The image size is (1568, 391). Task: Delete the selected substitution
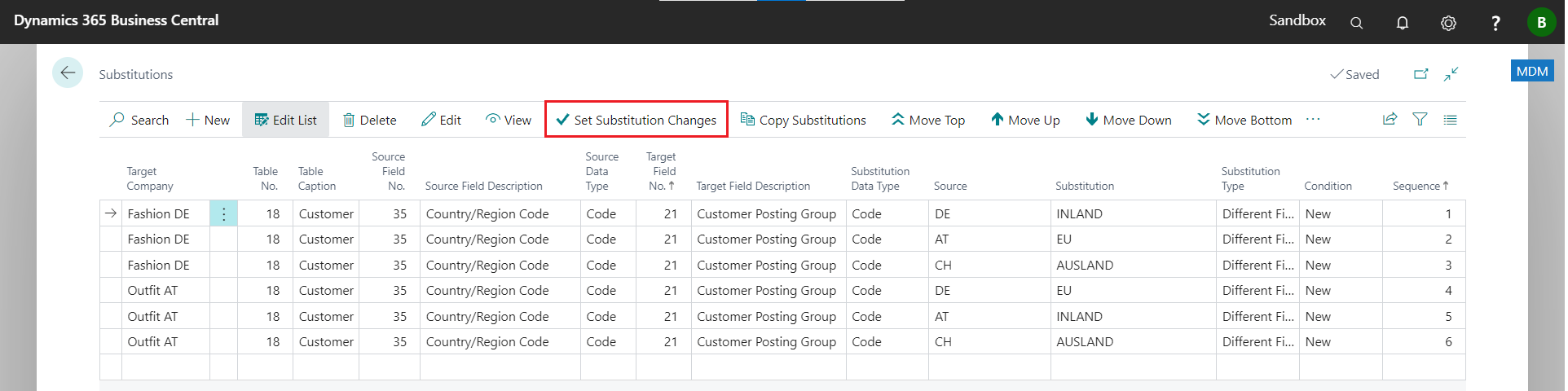(369, 120)
